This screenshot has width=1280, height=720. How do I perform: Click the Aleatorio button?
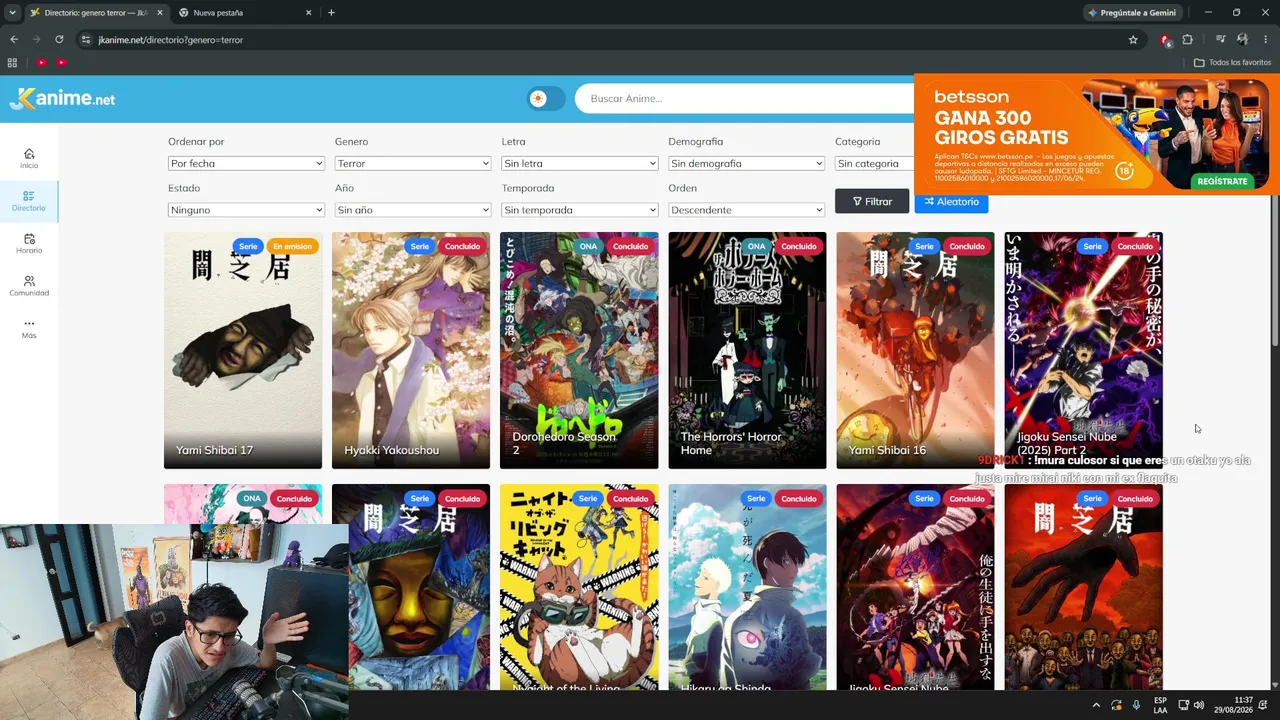point(951,201)
